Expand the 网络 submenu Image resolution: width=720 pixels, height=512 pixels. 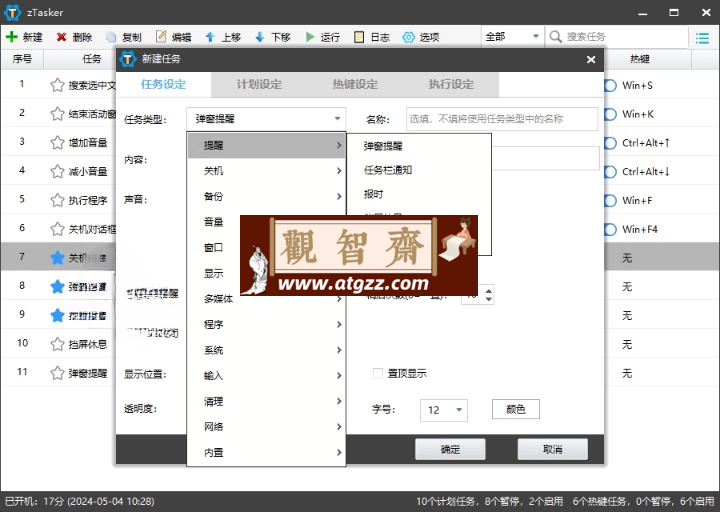click(266, 427)
